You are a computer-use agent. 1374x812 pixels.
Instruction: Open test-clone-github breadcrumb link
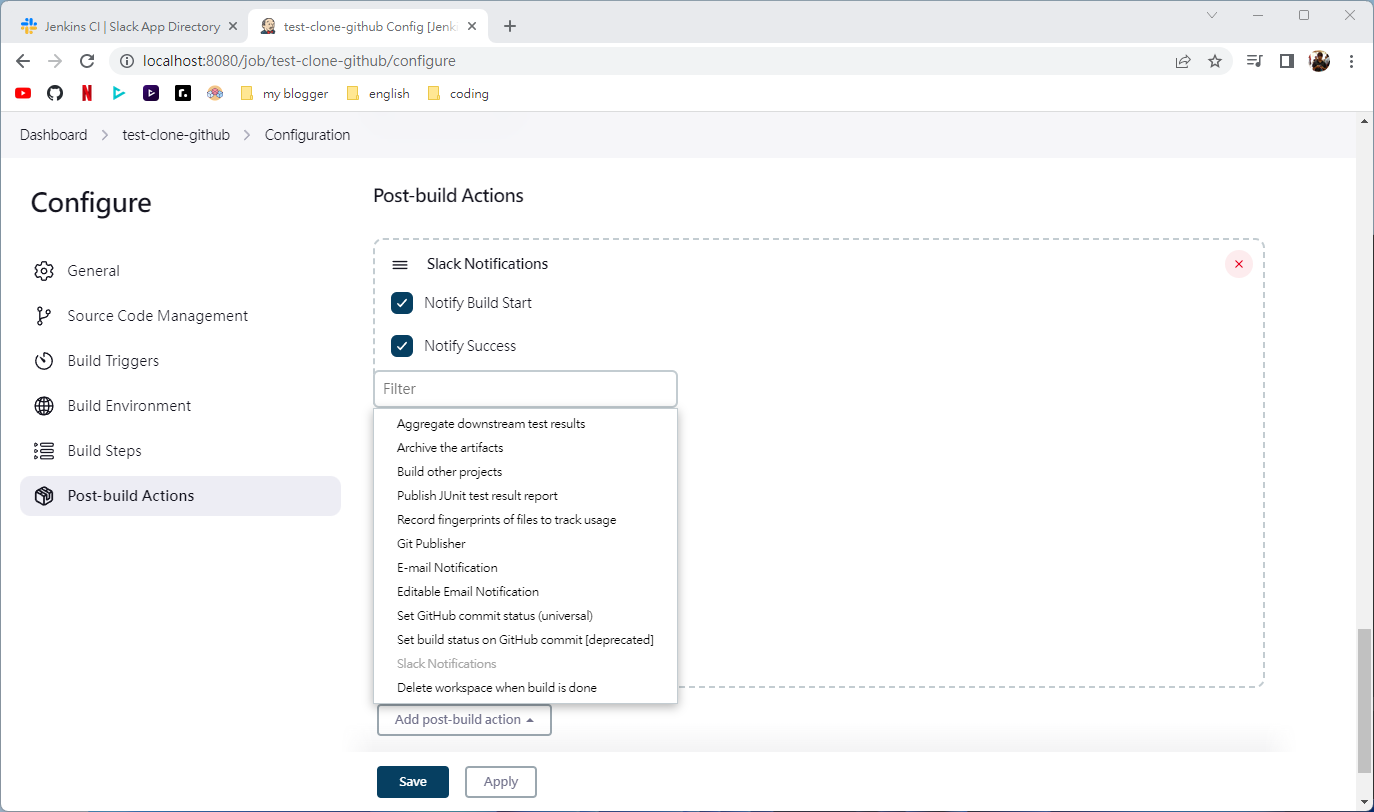tap(176, 135)
